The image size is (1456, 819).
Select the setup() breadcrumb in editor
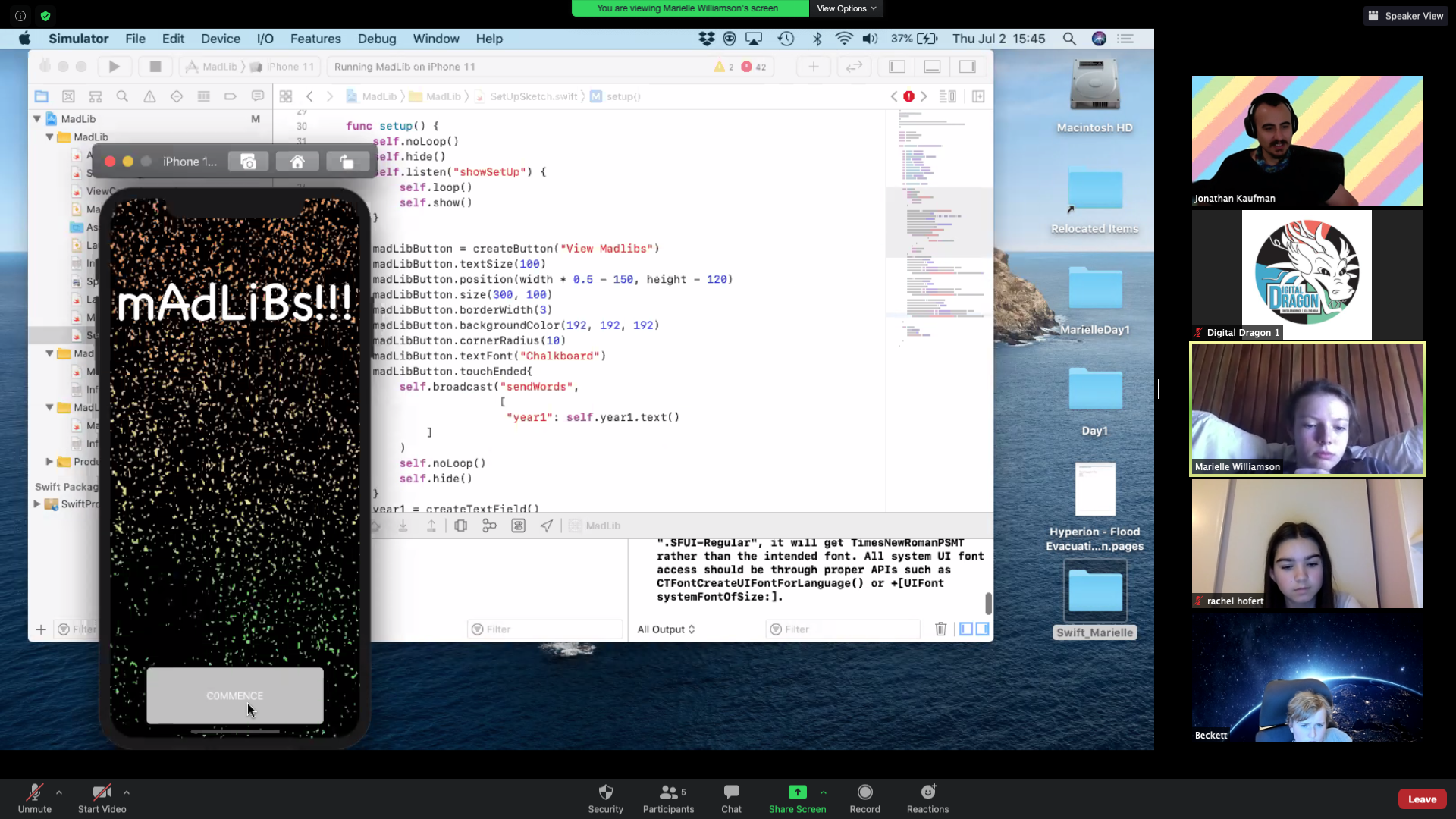click(623, 96)
